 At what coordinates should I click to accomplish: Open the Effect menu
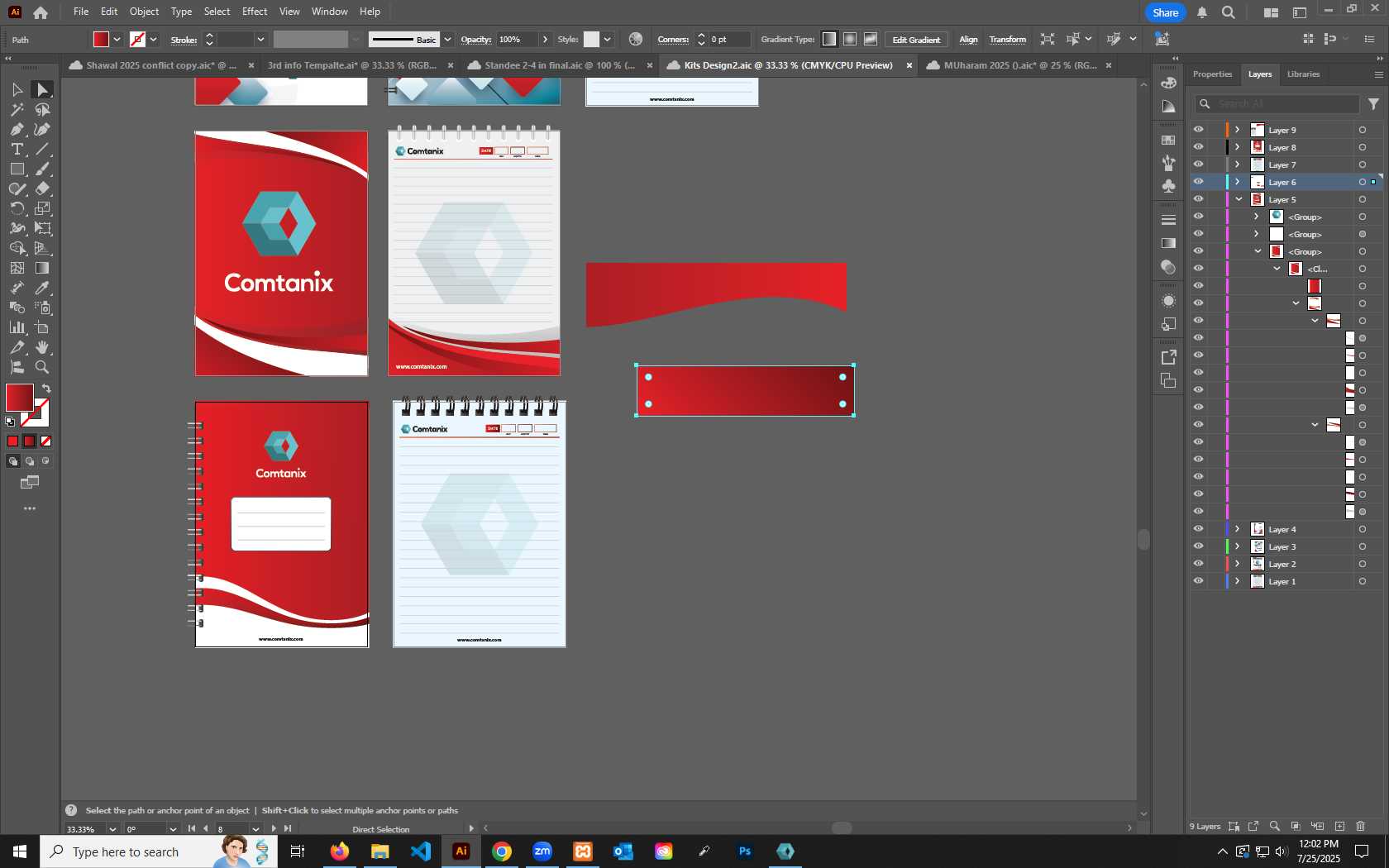click(255, 12)
